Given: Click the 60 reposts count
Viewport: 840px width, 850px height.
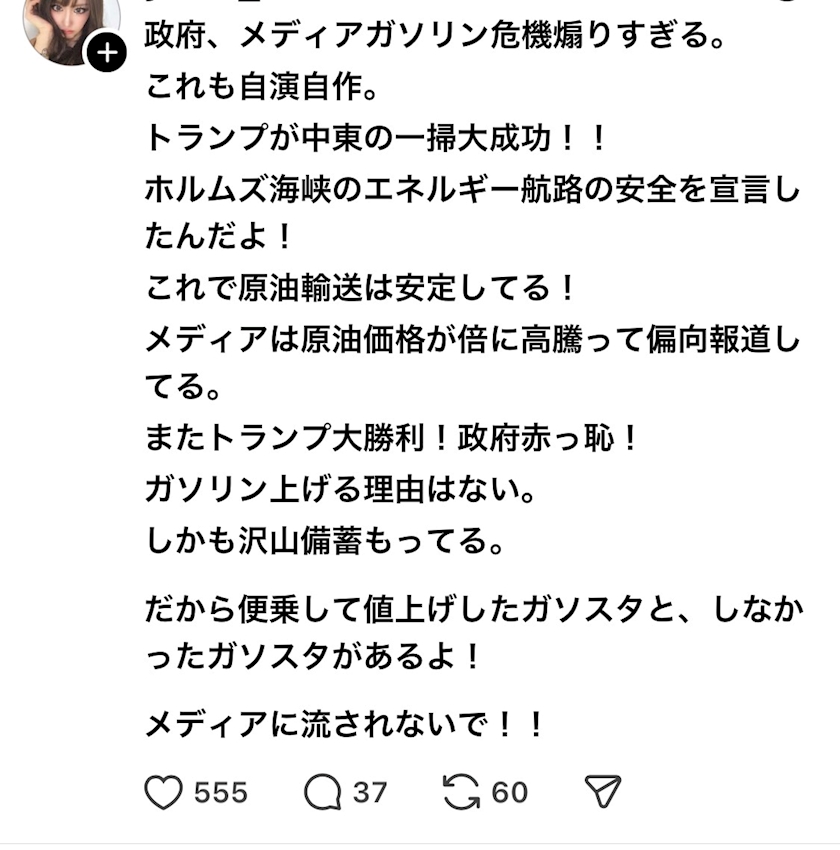Looking at the screenshot, I should click(509, 793).
